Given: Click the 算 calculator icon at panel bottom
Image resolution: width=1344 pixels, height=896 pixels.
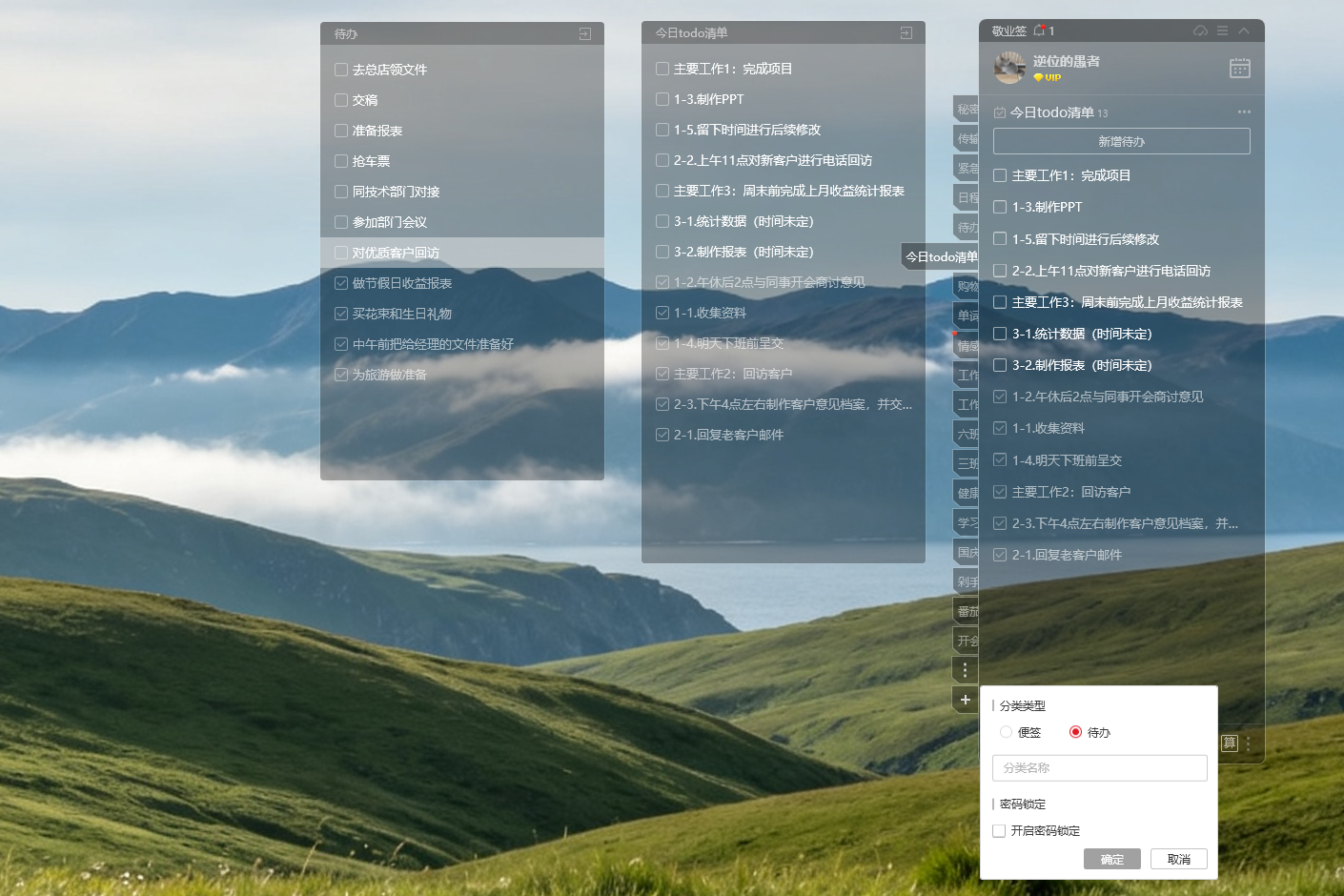Looking at the screenshot, I should pos(1230,743).
